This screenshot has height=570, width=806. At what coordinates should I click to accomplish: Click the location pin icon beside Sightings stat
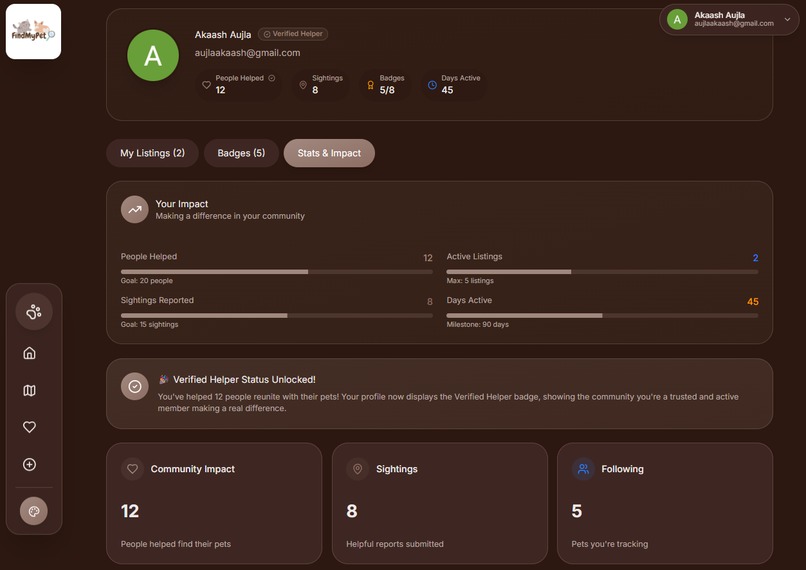[x=303, y=85]
